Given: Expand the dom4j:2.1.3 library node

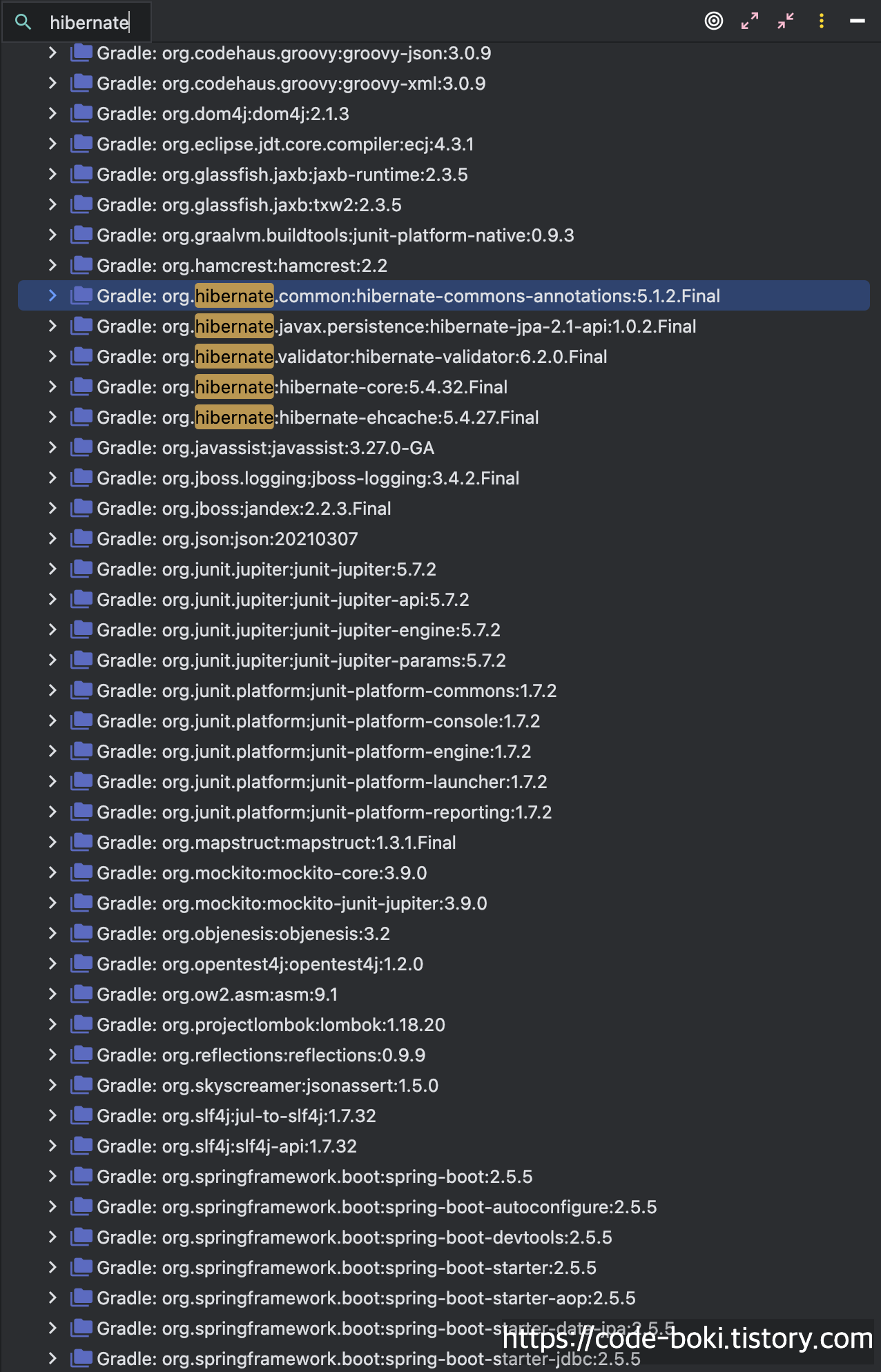Looking at the screenshot, I should [52, 113].
